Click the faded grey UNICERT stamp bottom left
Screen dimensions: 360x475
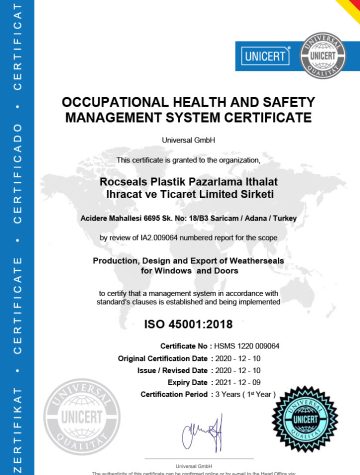[x=82, y=416]
